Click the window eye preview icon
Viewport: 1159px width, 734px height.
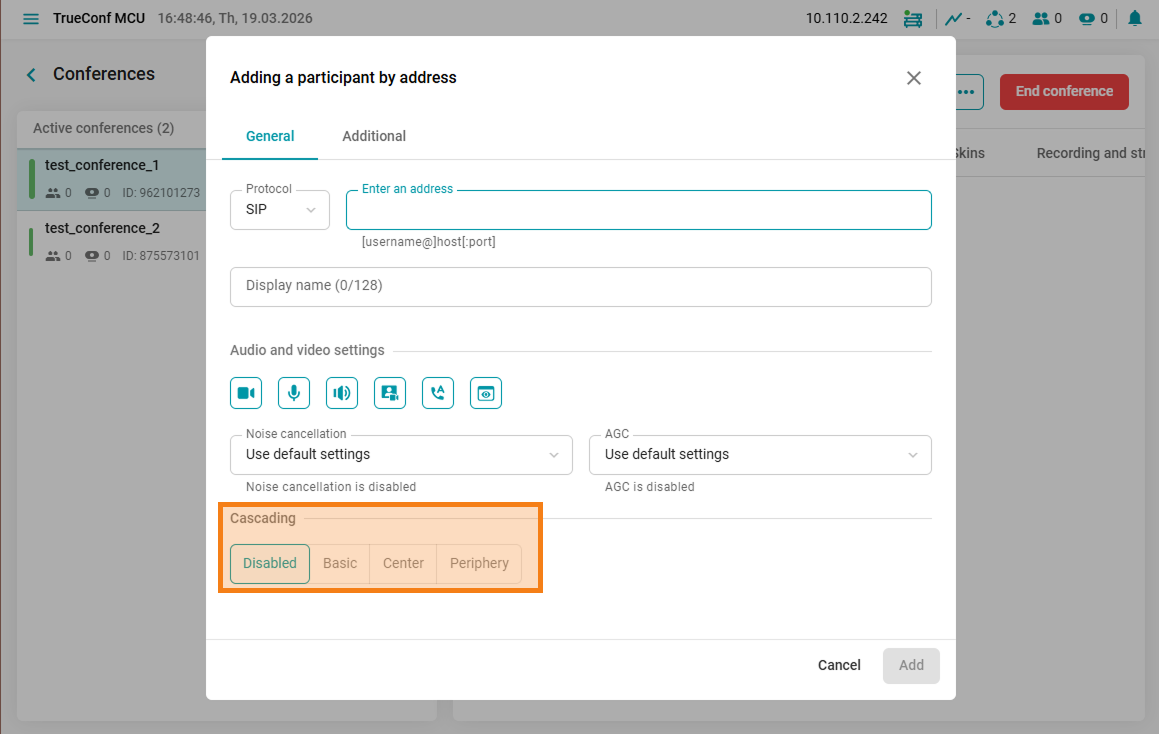pyautogui.click(x=486, y=393)
